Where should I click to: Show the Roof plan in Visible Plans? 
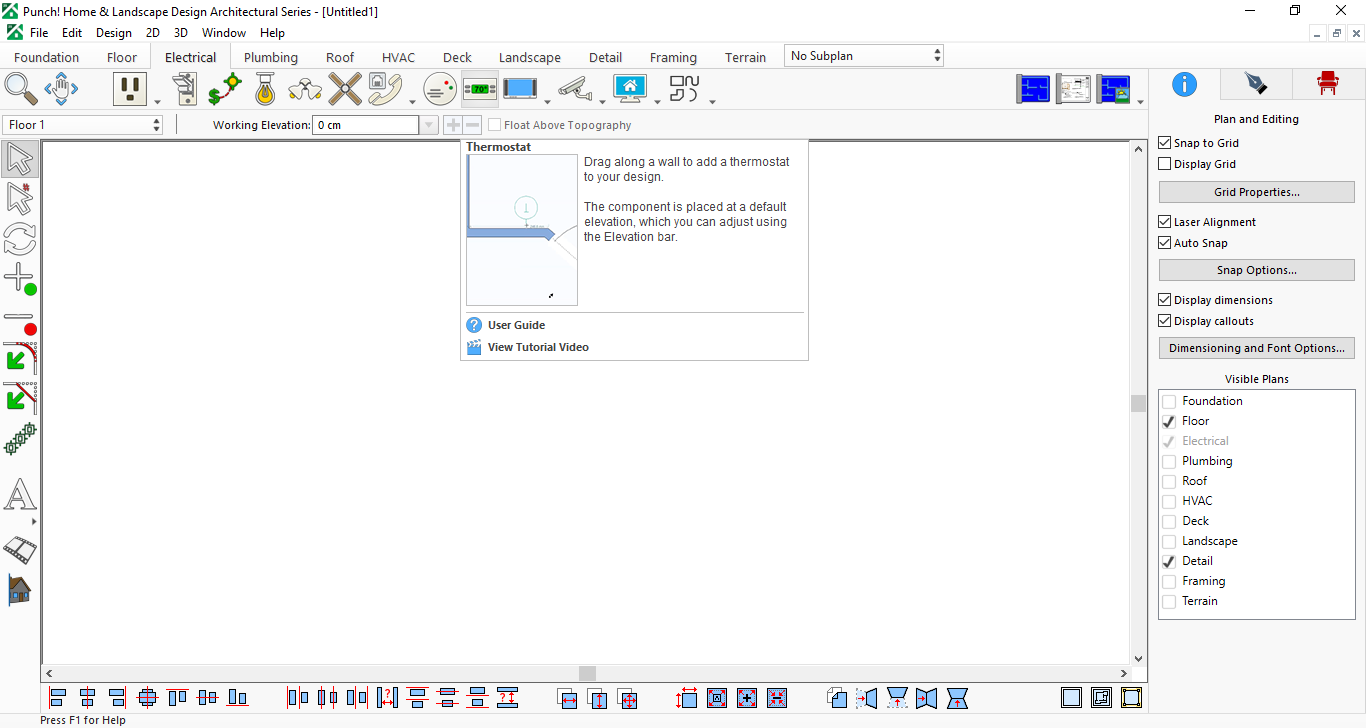coord(1169,481)
